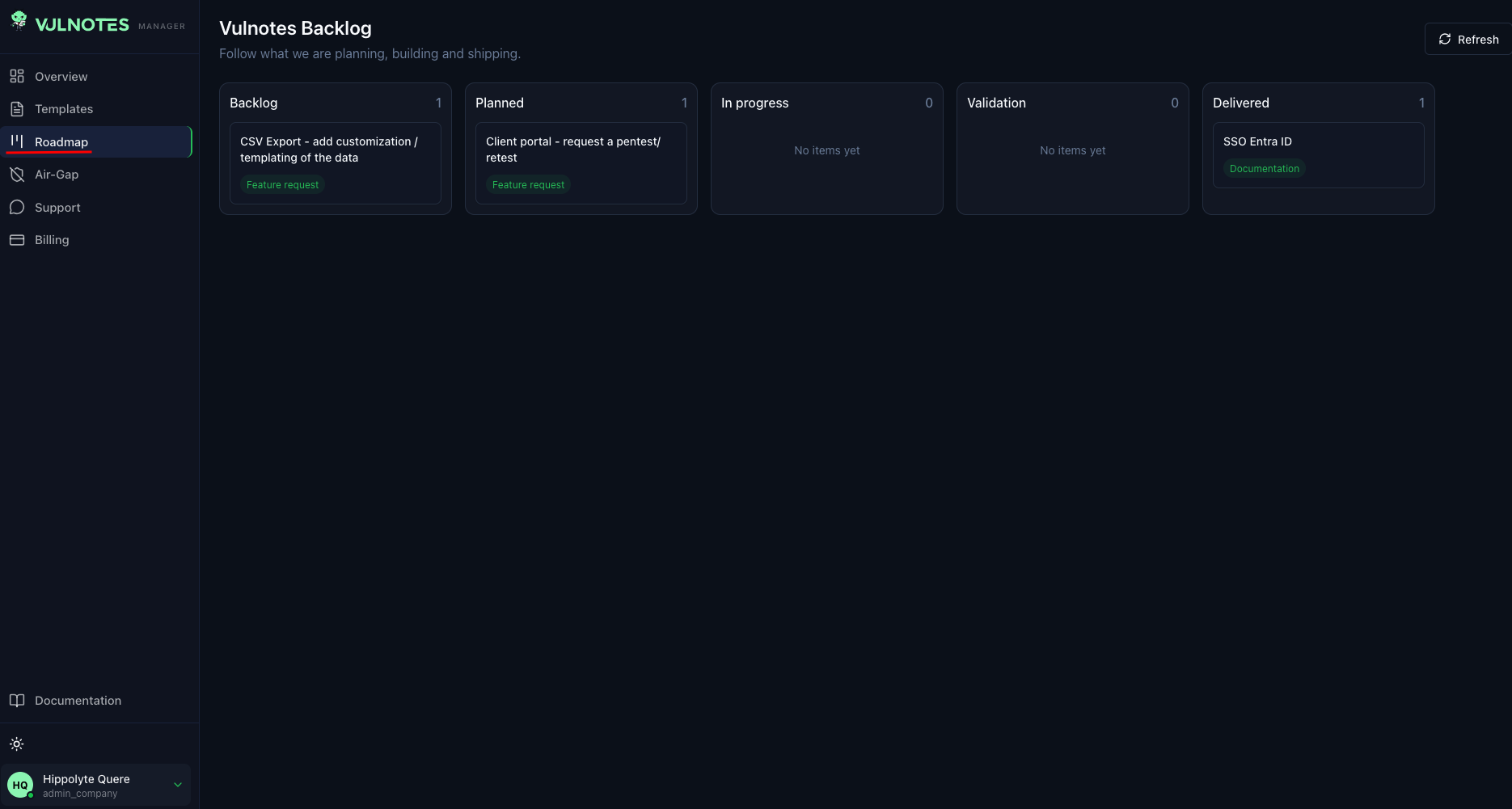Viewport: 1512px width, 809px height.
Task: Click the circular arrows icon in Refresh
Action: (x=1445, y=39)
